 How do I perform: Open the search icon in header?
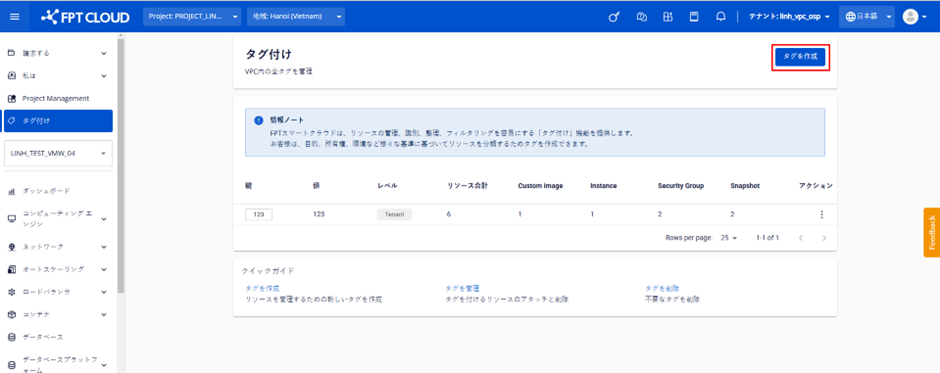click(613, 17)
